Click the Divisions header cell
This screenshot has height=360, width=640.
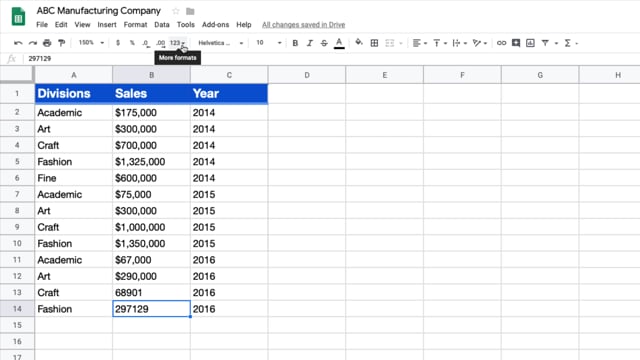click(73, 93)
